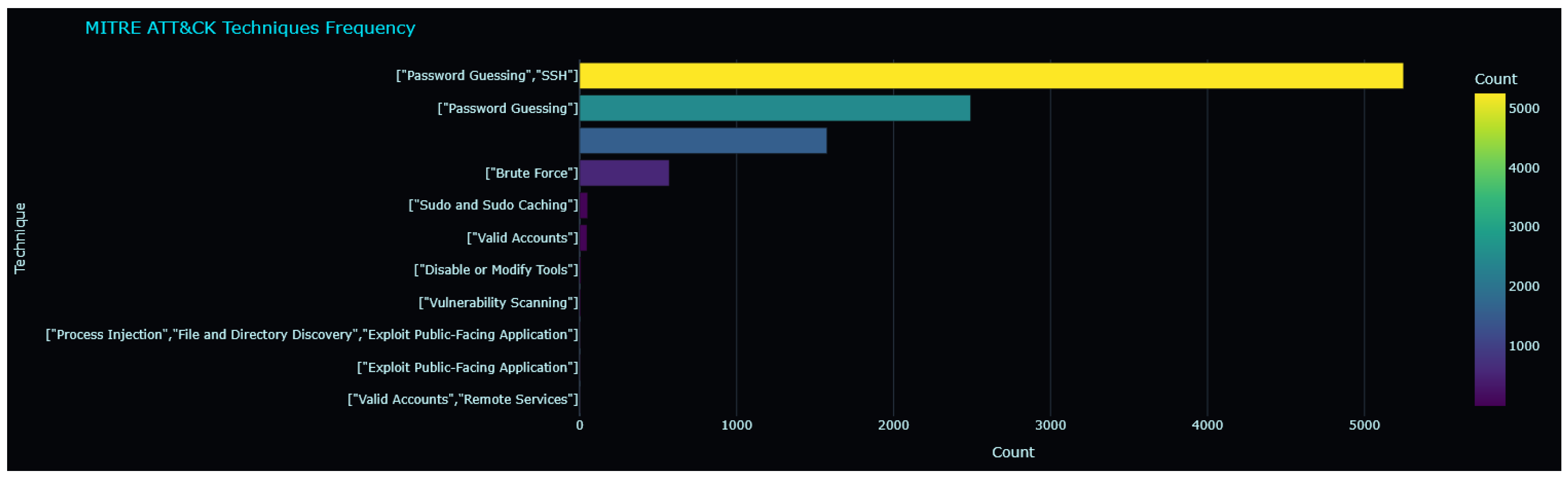Click the label starting with "Process Injection"
This screenshot has width=1568, height=480.
click(312, 335)
